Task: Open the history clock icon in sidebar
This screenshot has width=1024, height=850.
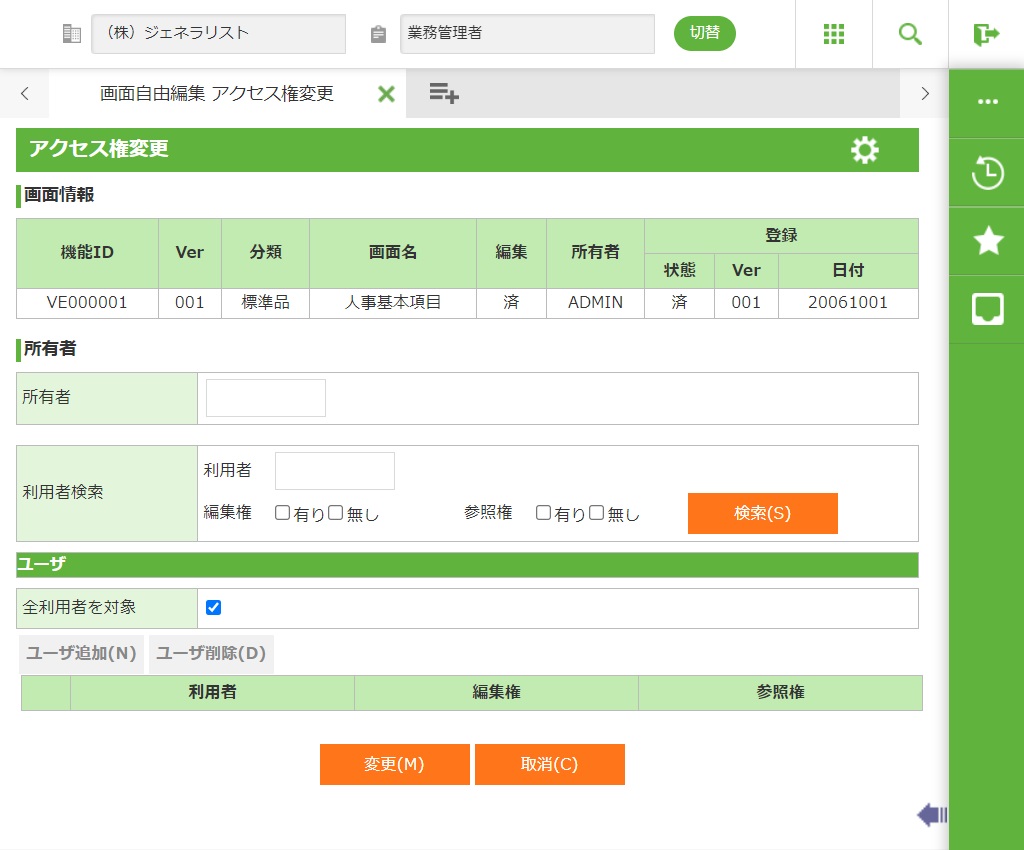Action: coord(987,173)
